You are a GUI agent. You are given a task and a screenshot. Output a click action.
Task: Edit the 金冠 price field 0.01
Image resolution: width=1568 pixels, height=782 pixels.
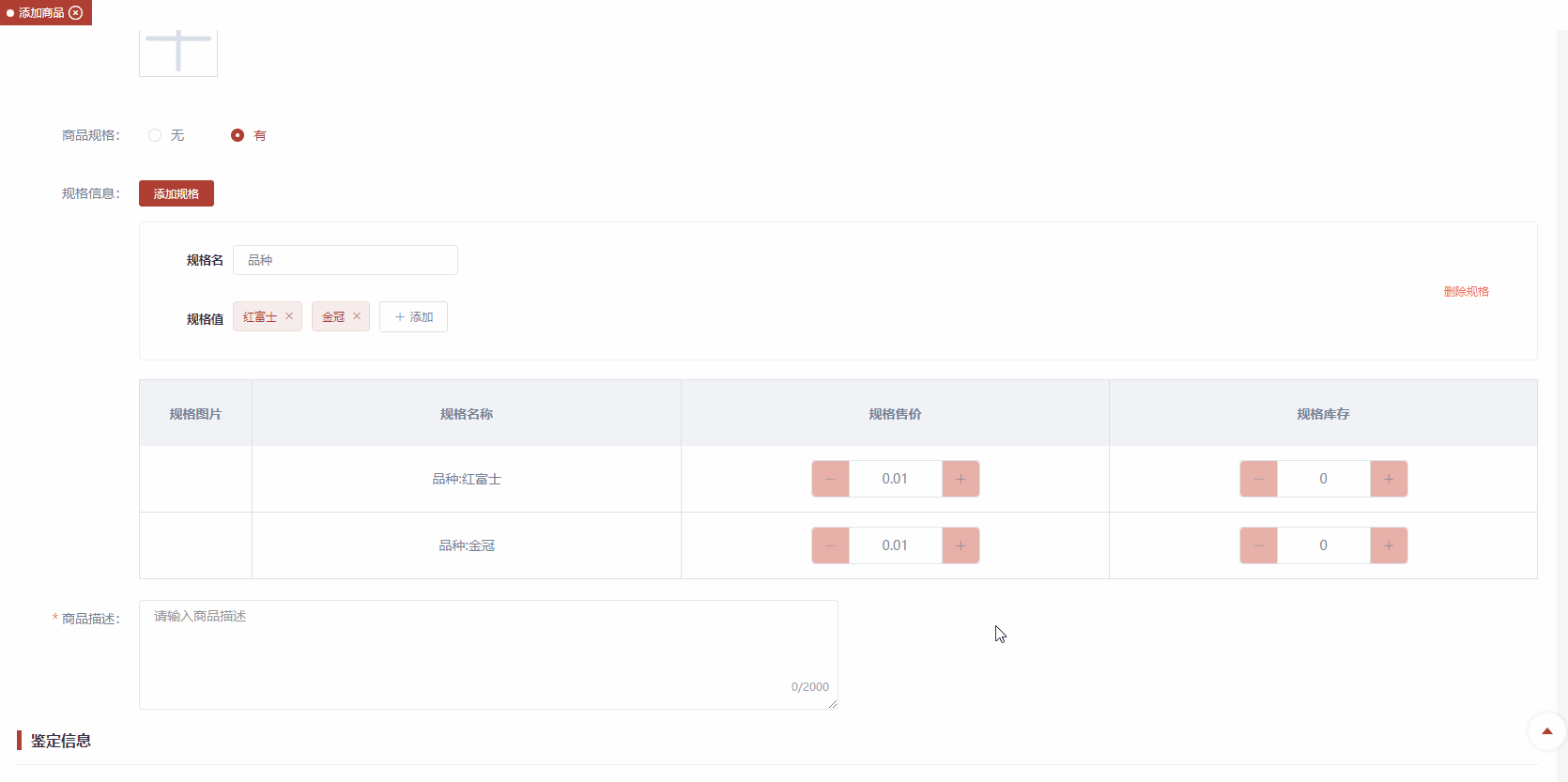pyautogui.click(x=896, y=545)
